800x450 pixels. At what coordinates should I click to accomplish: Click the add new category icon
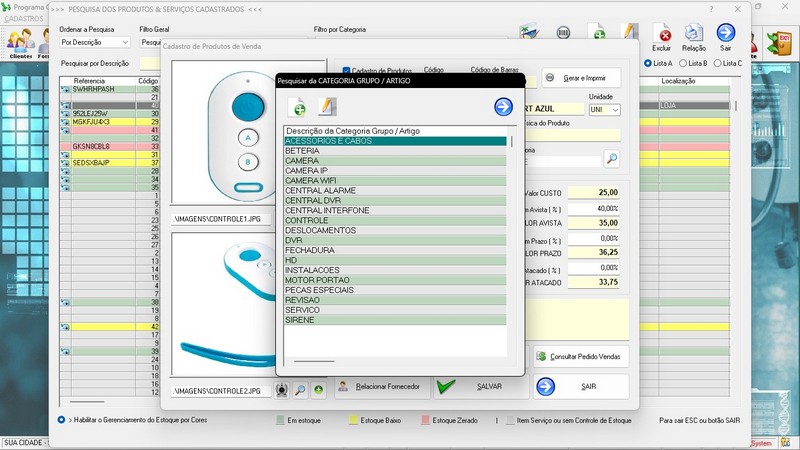click(x=297, y=107)
